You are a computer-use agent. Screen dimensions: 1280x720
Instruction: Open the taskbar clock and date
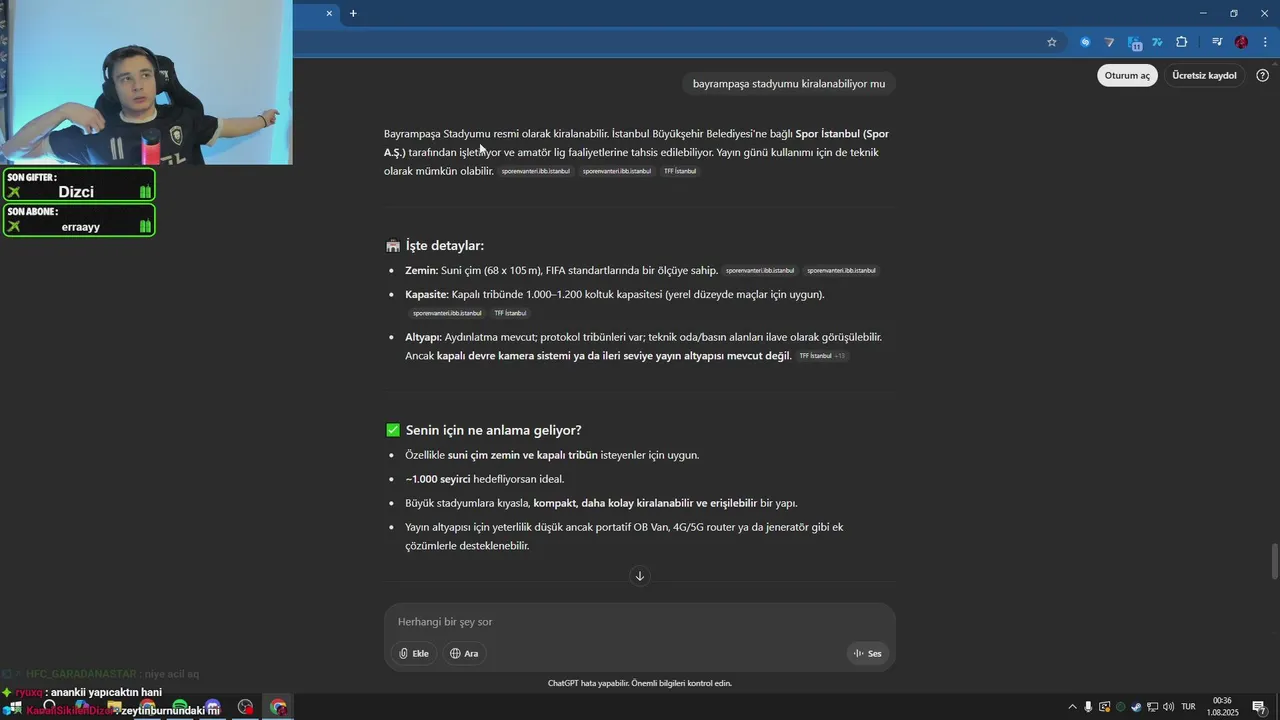pos(1222,707)
